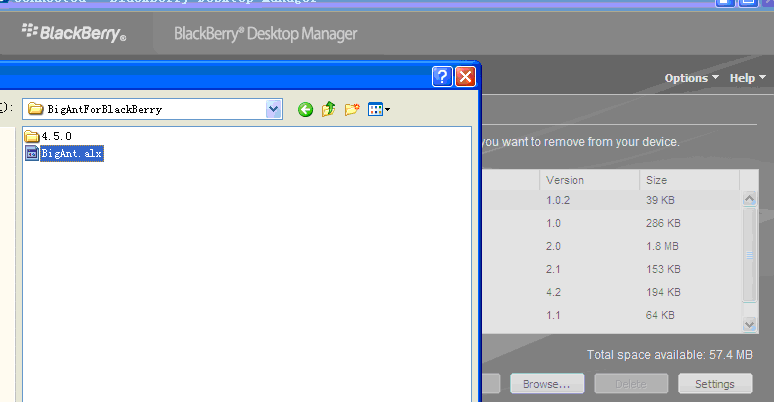Select the BigAnt.alx file
This screenshot has width=774, height=402.
(x=65, y=154)
